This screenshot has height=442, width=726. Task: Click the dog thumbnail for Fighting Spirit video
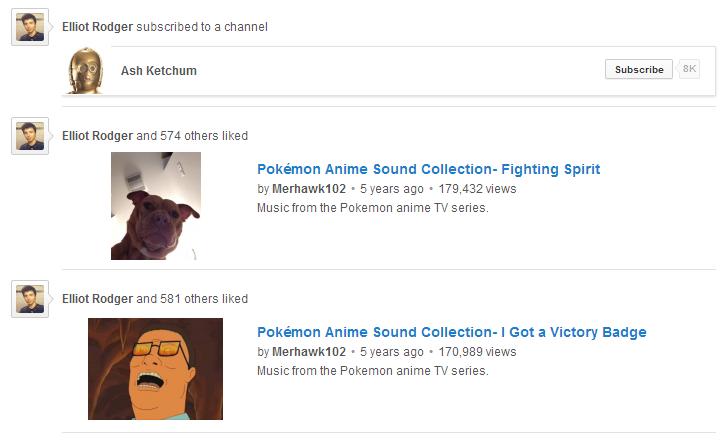click(155, 206)
